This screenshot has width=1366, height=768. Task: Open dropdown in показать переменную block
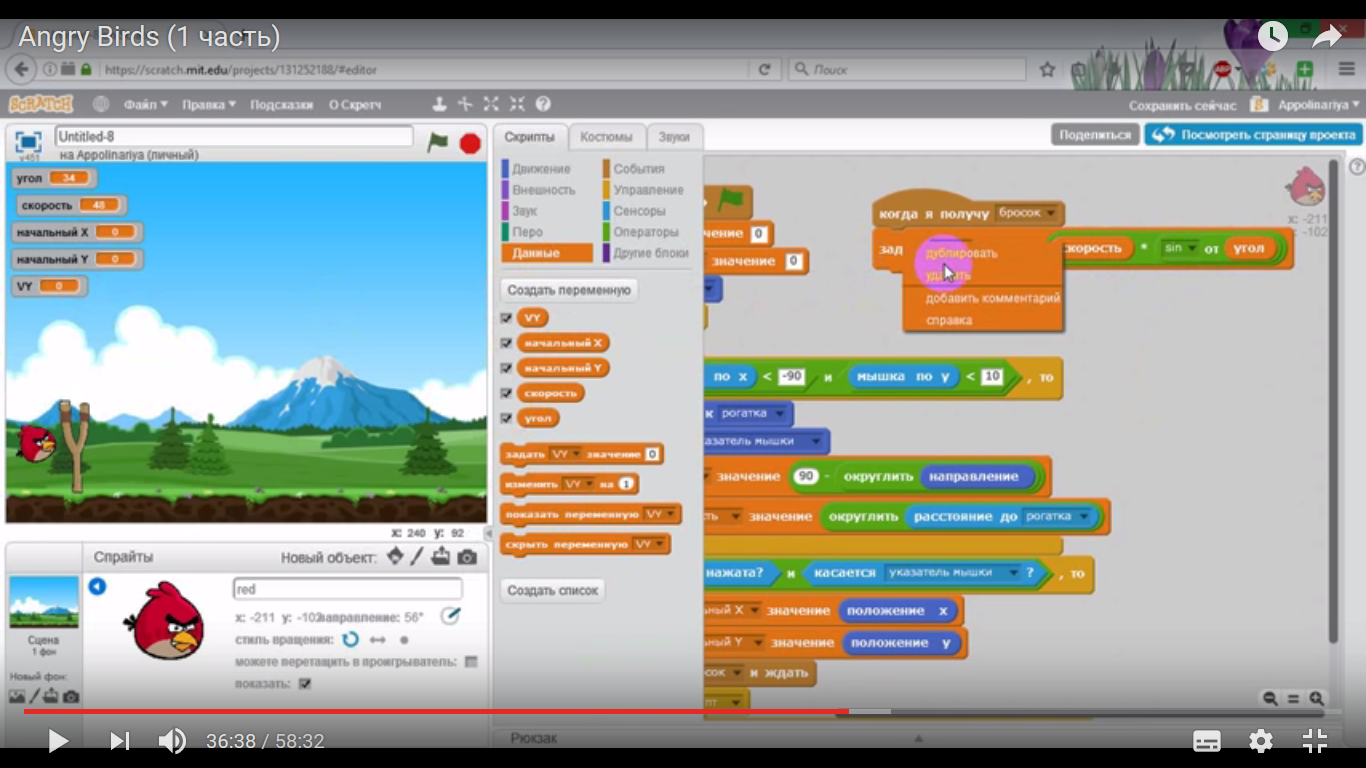pos(658,514)
